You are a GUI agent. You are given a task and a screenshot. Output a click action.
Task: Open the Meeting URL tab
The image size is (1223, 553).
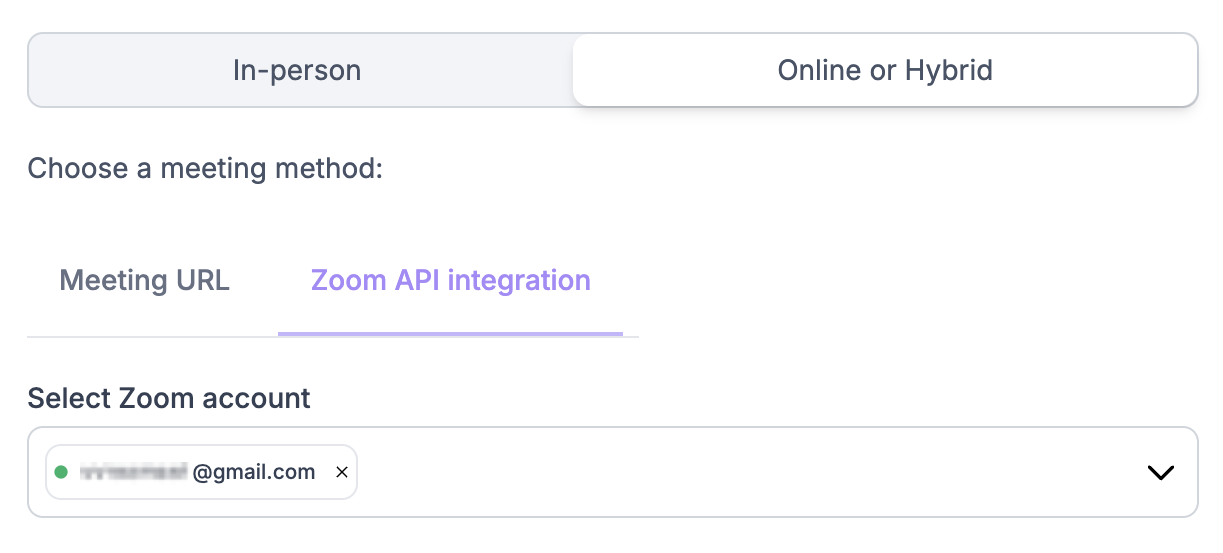(x=145, y=281)
